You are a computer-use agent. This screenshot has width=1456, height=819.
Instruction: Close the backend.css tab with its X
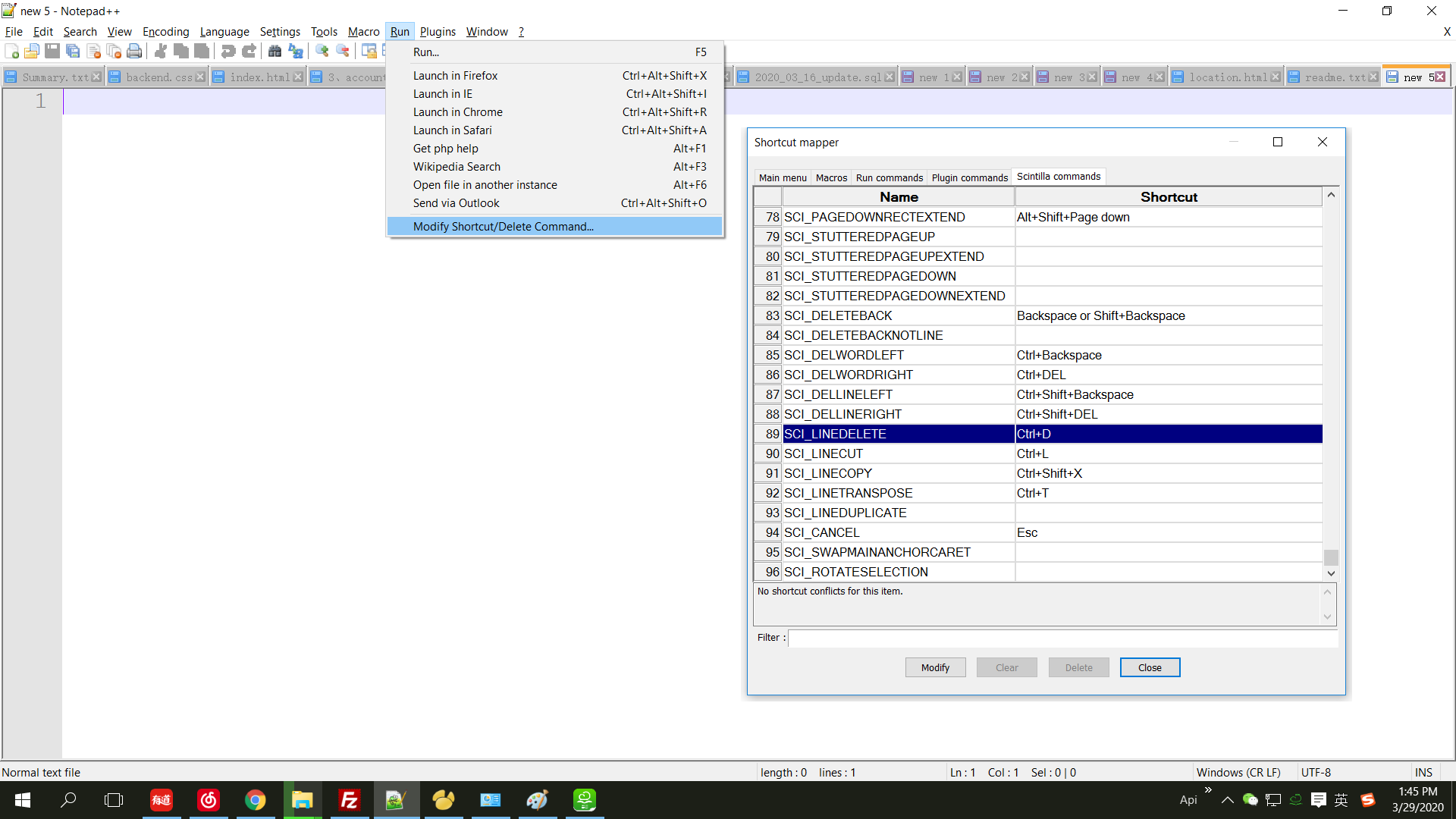click(200, 77)
